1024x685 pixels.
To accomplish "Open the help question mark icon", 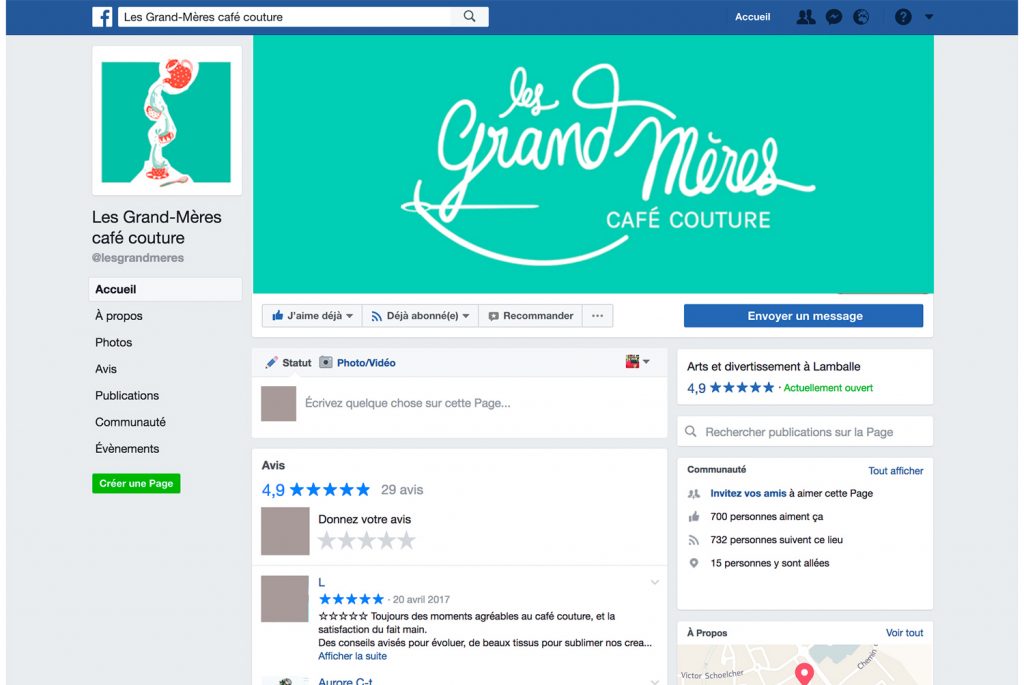I will tap(903, 17).
